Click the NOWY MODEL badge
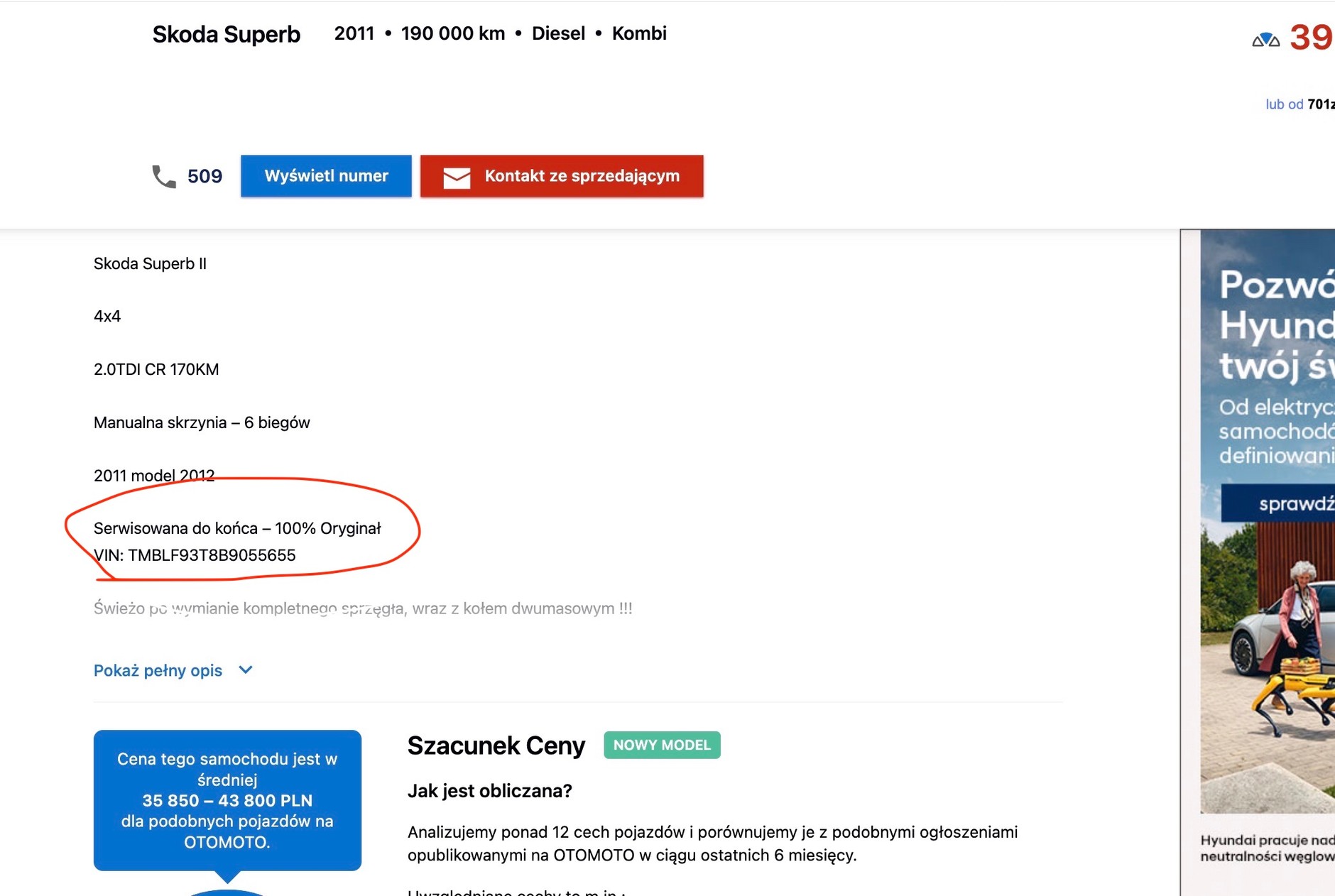Viewport: 1335px width, 896px height. point(662,745)
